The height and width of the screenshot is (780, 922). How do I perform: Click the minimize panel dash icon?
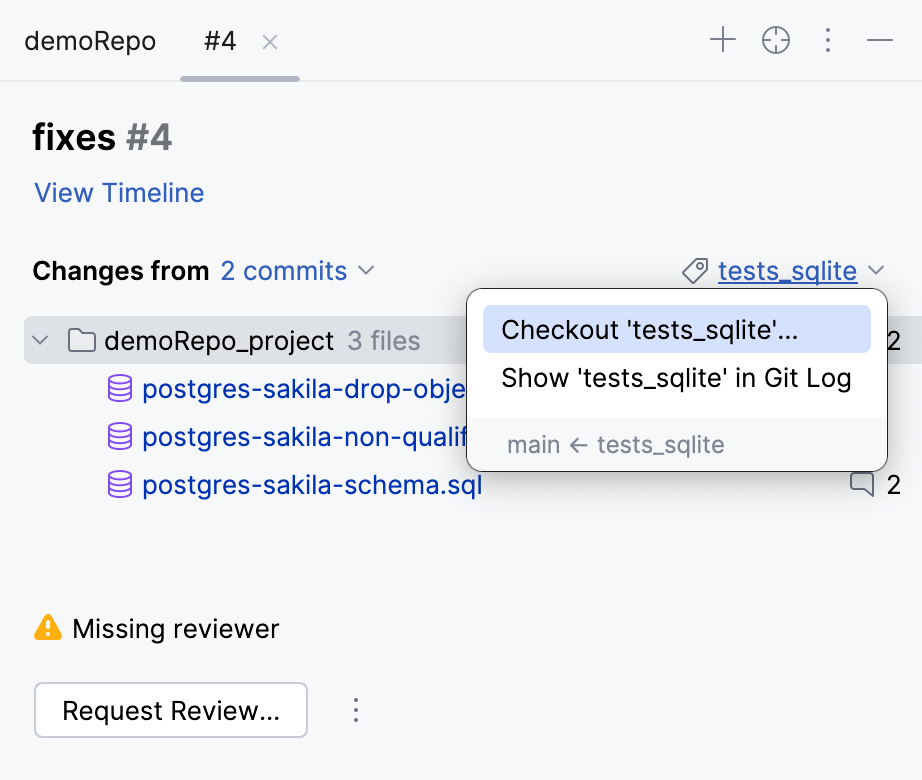point(880,40)
